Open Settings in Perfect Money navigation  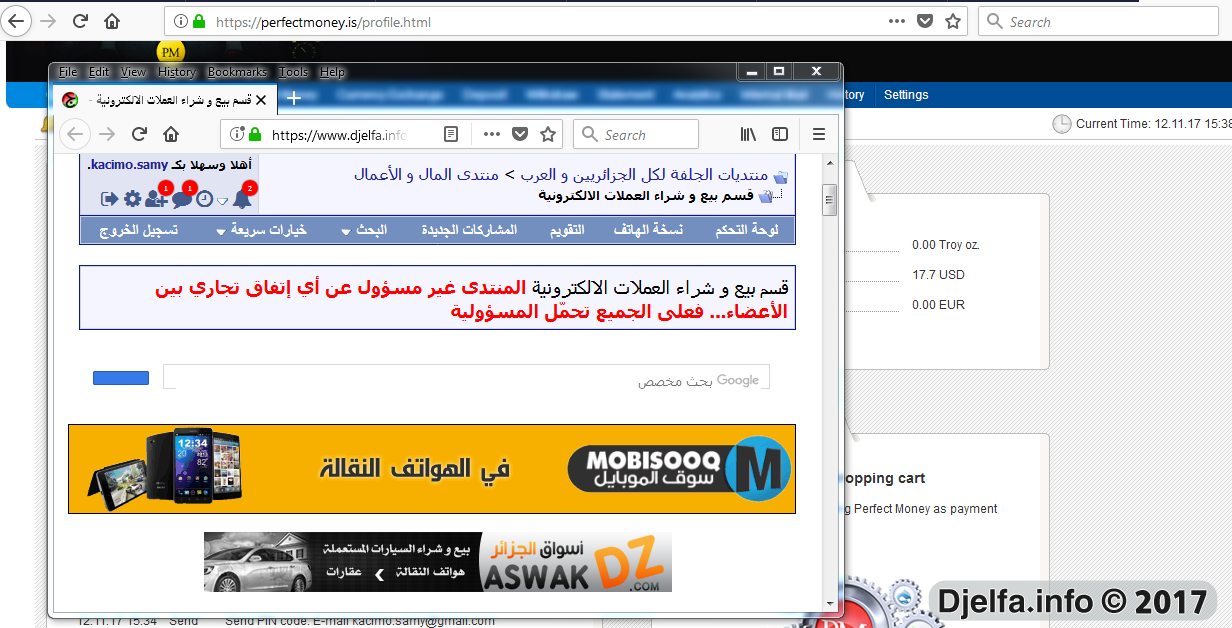(906, 95)
